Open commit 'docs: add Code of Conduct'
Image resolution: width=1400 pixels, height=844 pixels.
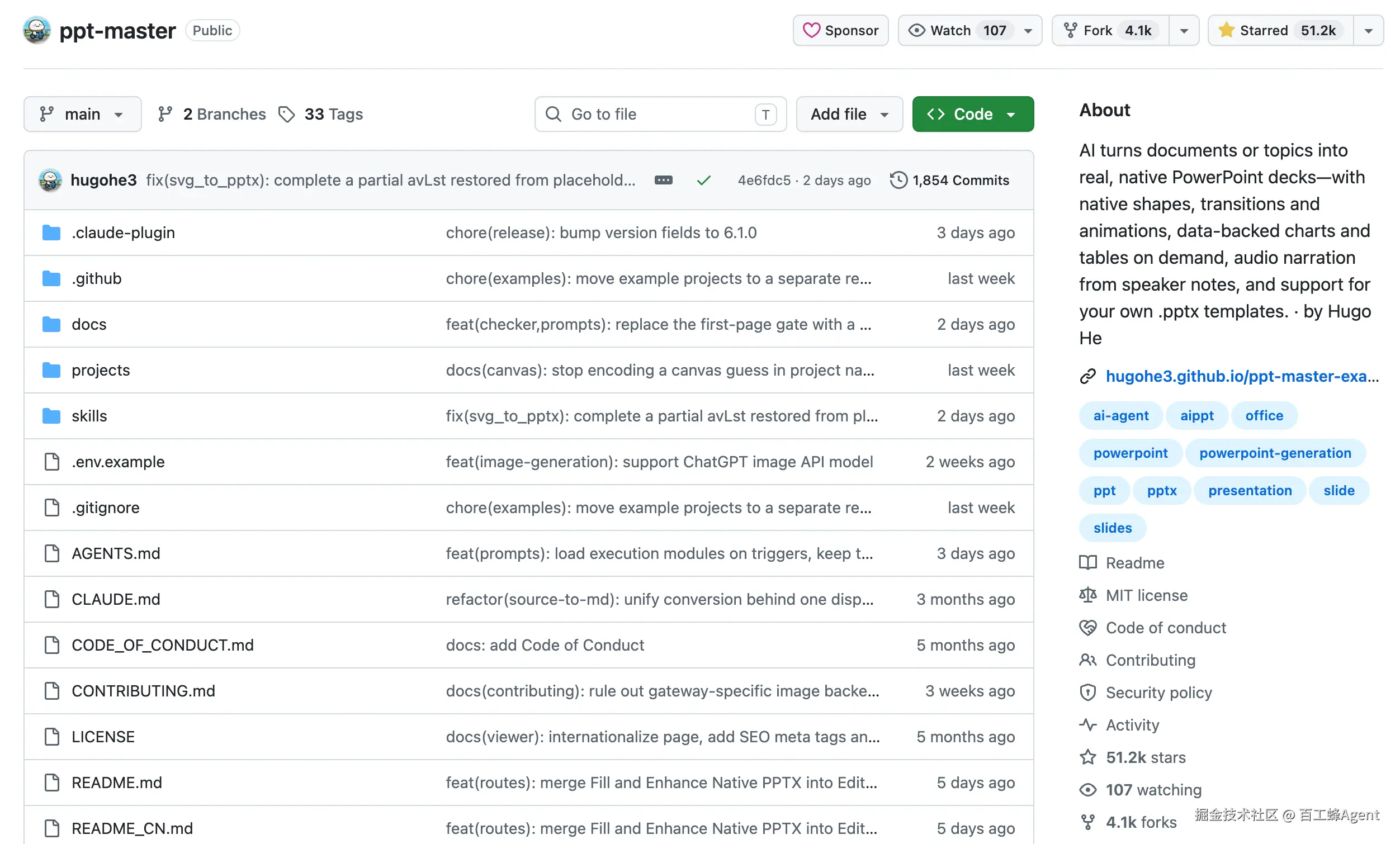point(545,645)
